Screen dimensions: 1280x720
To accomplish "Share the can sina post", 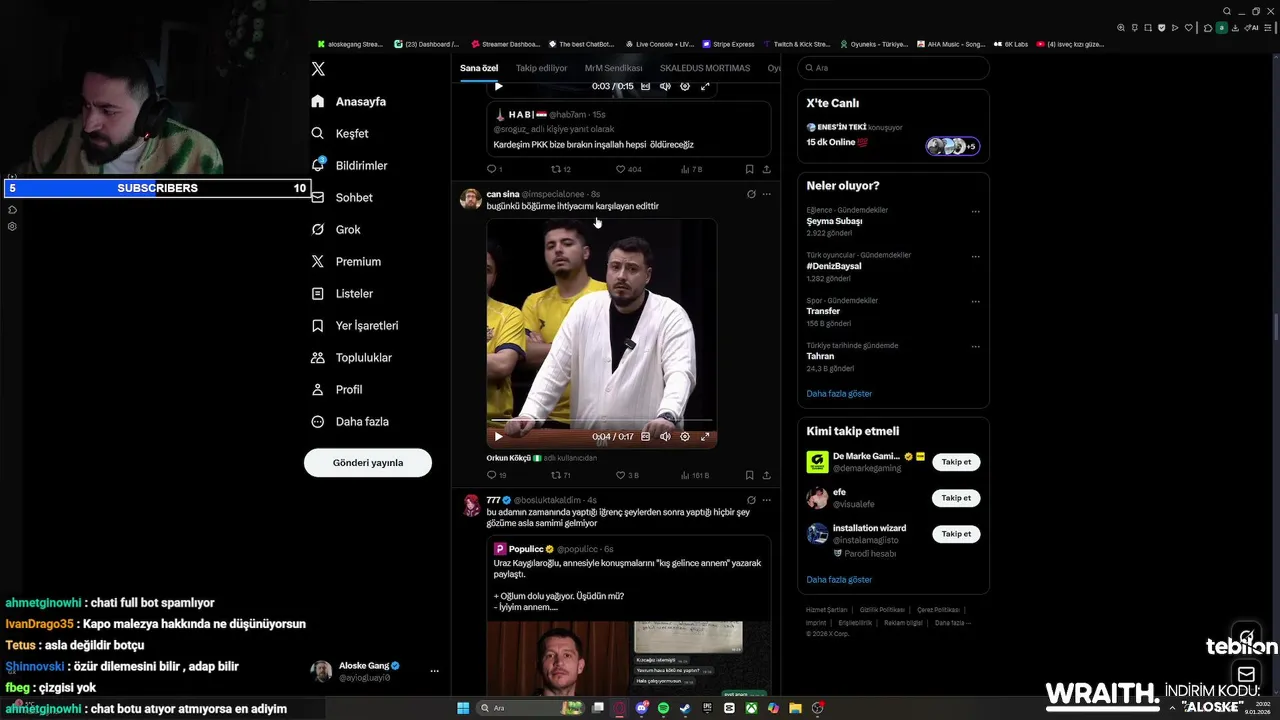I will click(767, 475).
